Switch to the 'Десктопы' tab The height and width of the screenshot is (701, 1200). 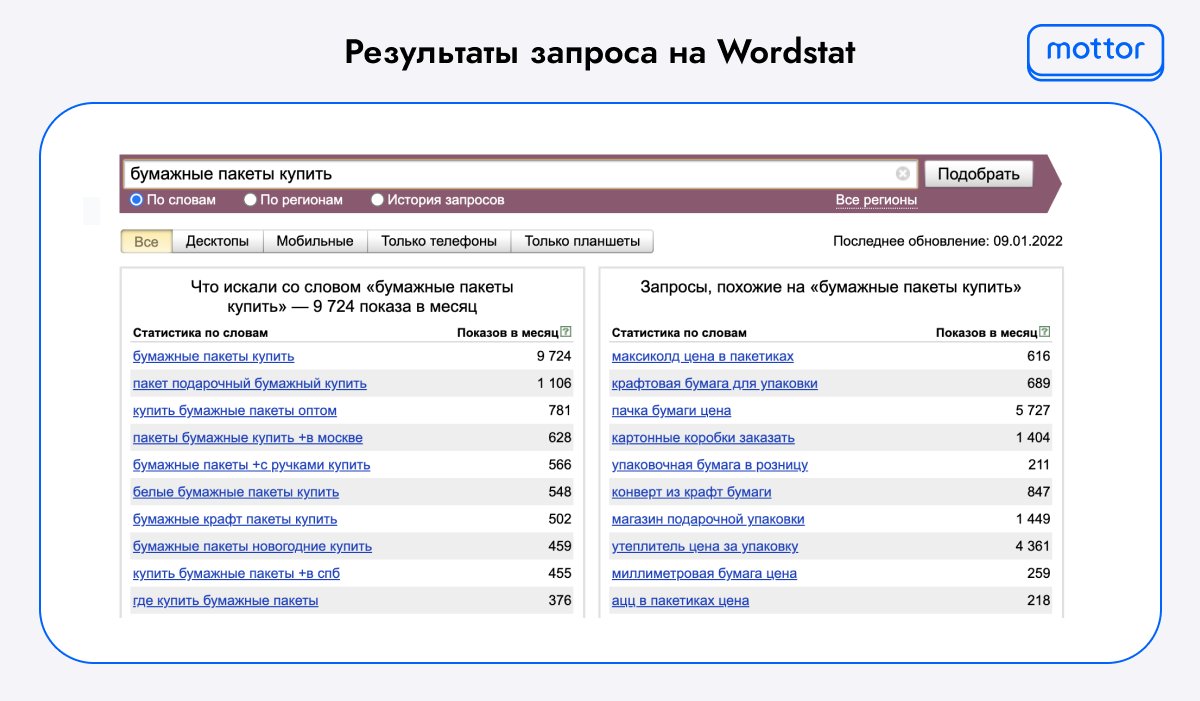tap(217, 241)
